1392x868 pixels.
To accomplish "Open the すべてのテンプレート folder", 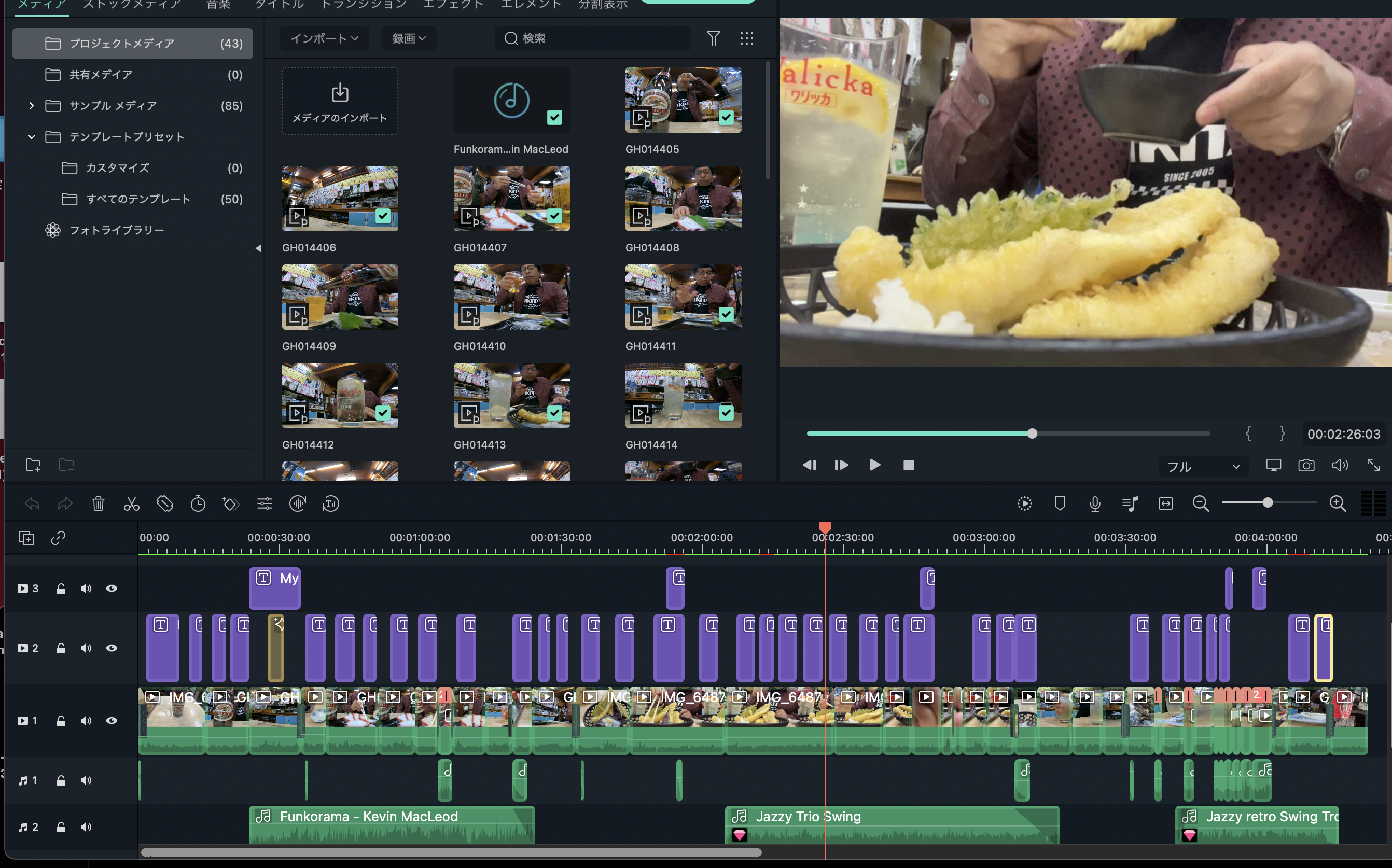I will [x=133, y=199].
